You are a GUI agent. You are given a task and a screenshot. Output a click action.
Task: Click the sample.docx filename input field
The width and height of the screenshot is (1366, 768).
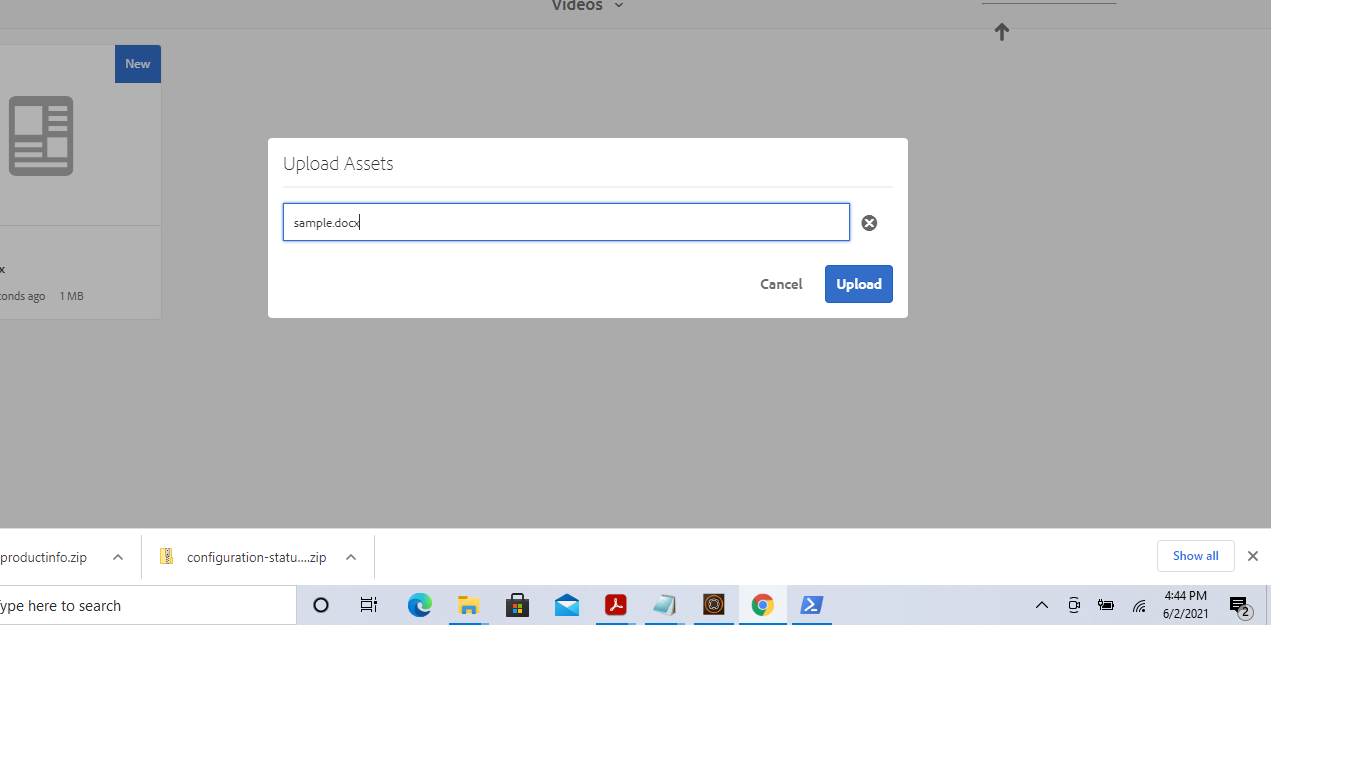(566, 221)
